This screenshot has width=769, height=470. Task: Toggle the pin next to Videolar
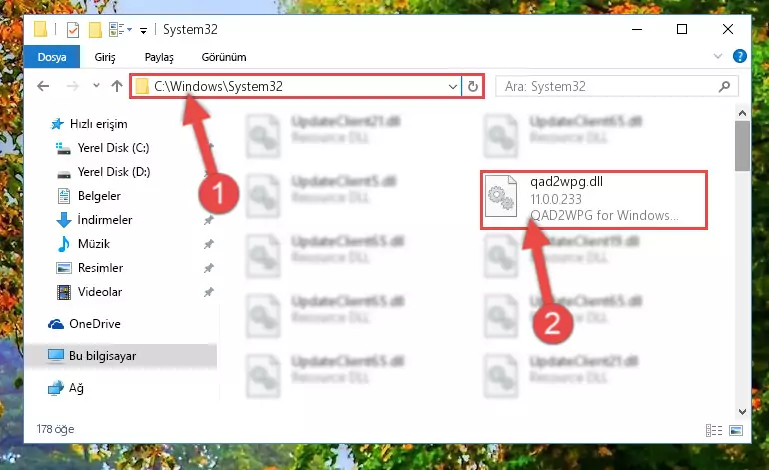[x=209, y=292]
